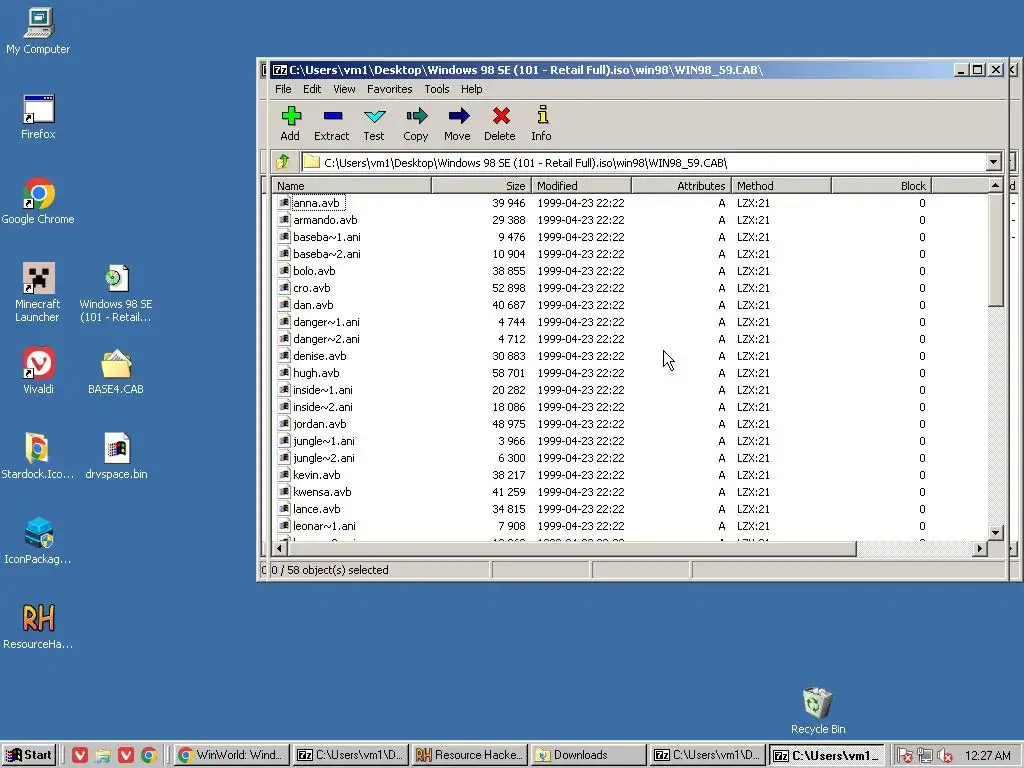This screenshot has height=768, width=1024.
Task: Select the Firefox desktop shortcut
Action: [38, 116]
